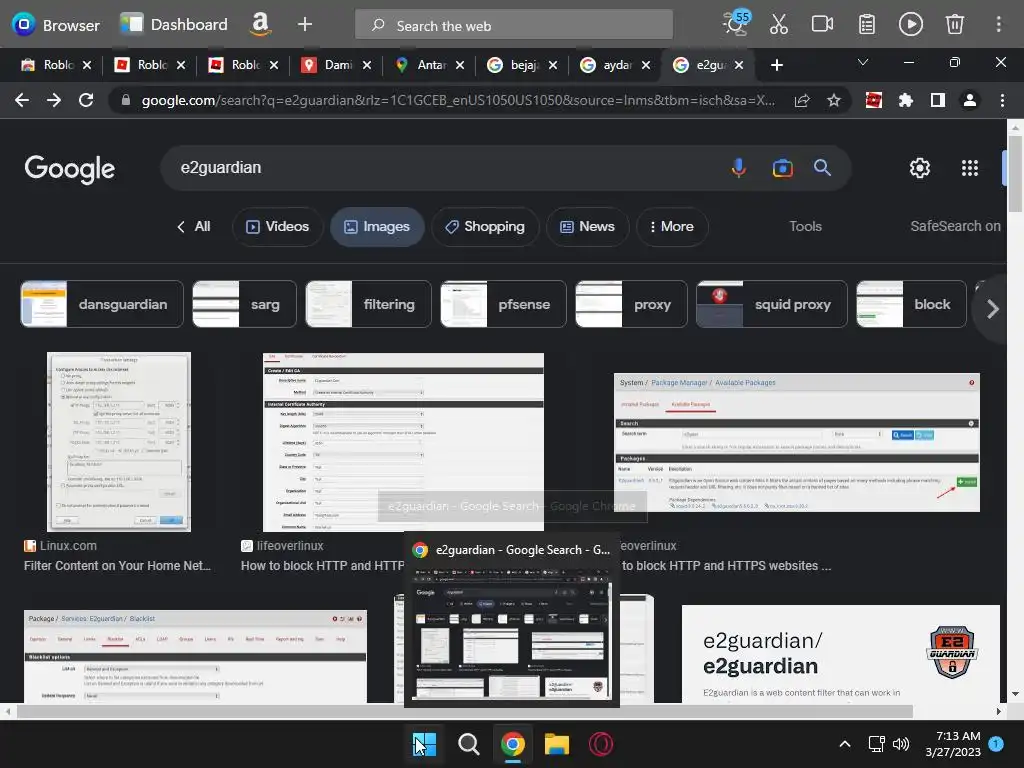Close the Dami Chrome tab

tap(367, 65)
